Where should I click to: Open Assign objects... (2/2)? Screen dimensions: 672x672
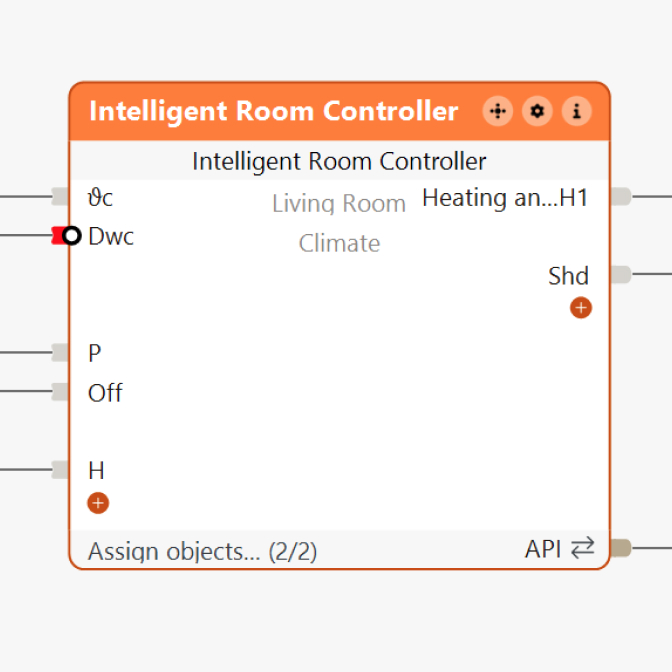coord(202,551)
